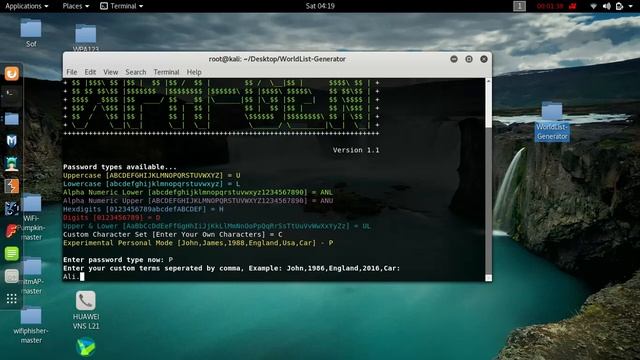
Task: Click the terminal title bar text
Action: (x=277, y=59)
